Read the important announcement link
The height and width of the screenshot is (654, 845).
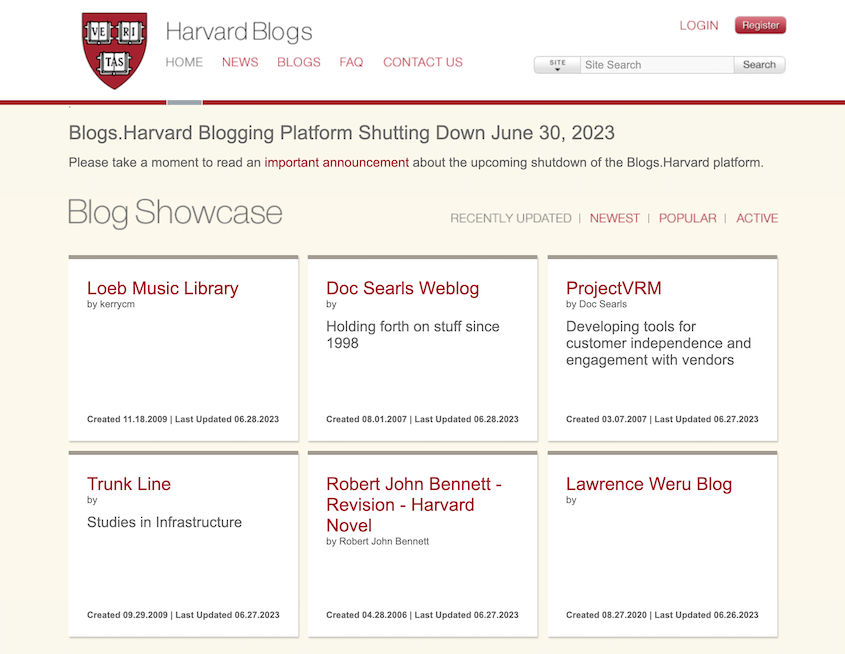click(x=336, y=162)
